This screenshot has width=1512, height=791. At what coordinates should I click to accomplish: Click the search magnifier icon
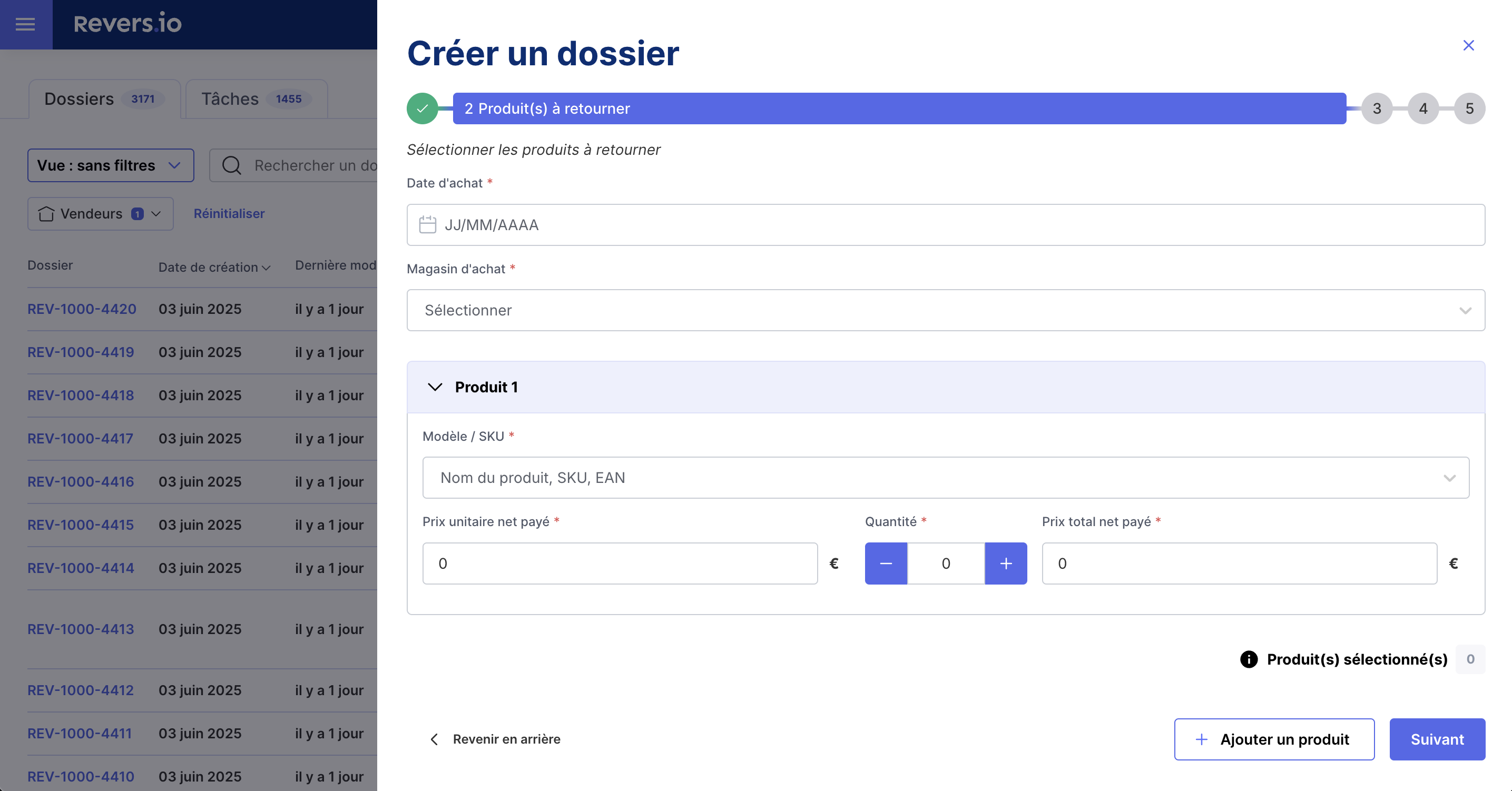tap(232, 165)
